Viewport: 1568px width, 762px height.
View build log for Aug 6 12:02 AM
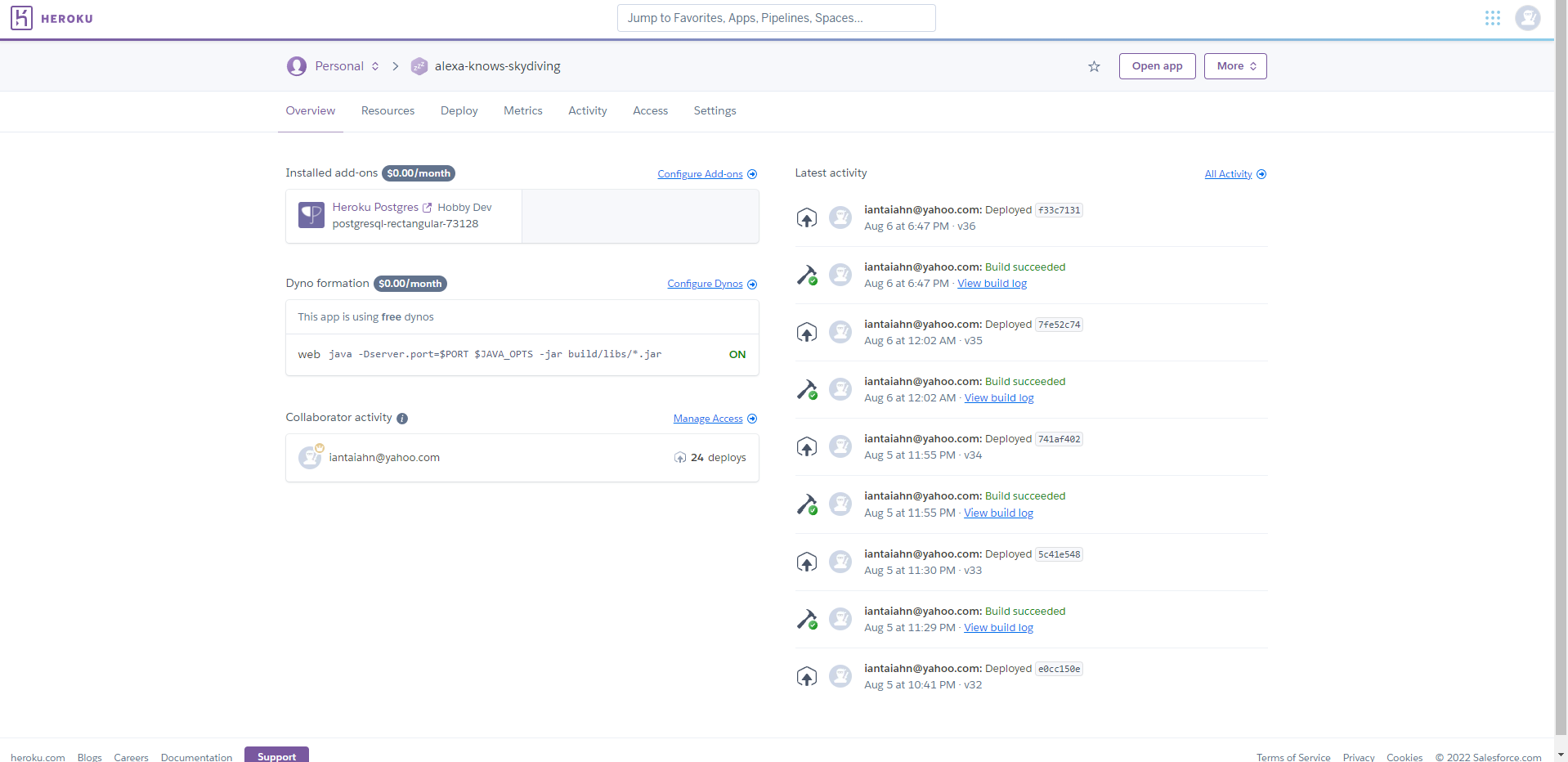point(999,398)
